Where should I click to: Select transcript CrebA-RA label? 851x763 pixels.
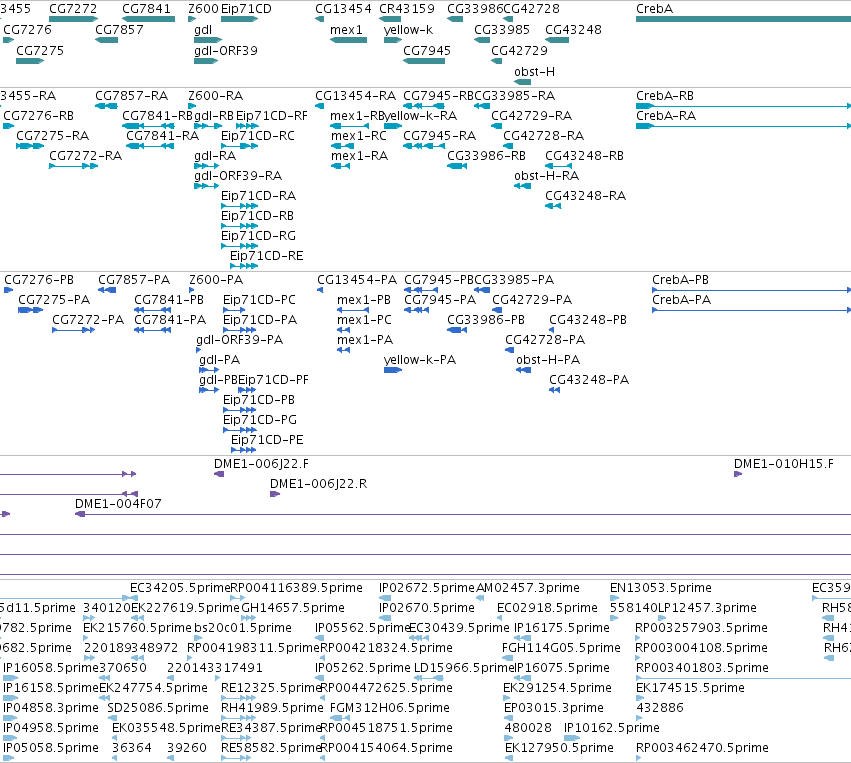665,116
